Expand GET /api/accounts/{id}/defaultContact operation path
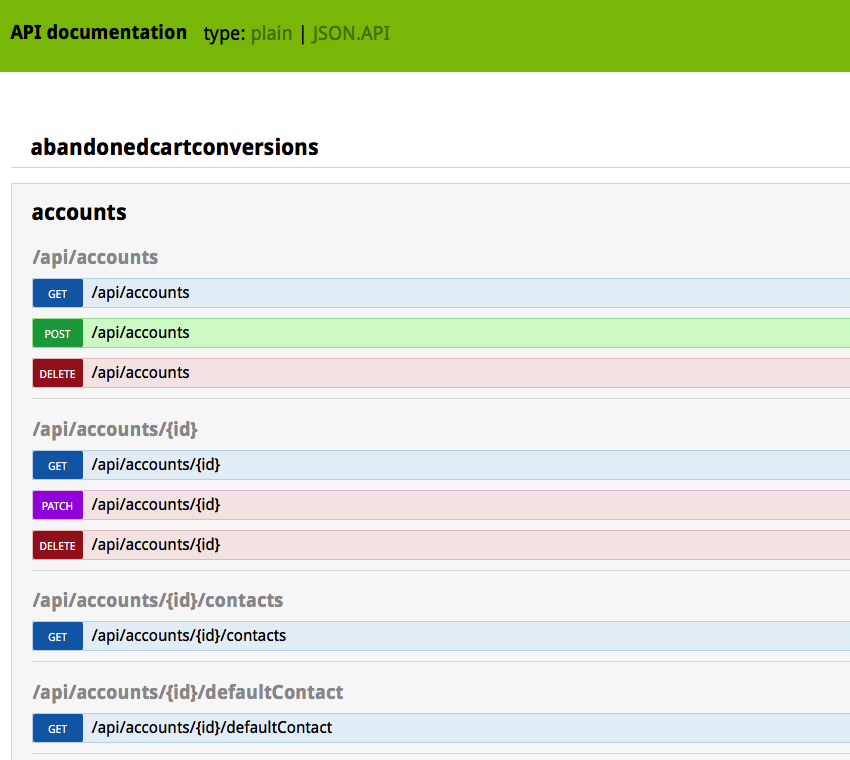 211,727
